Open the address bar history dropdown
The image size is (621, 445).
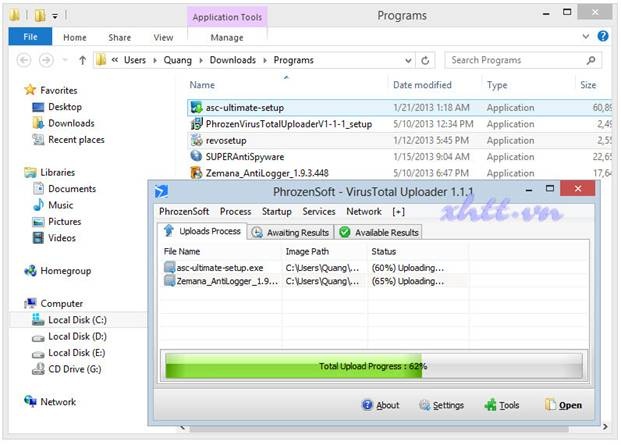408,61
